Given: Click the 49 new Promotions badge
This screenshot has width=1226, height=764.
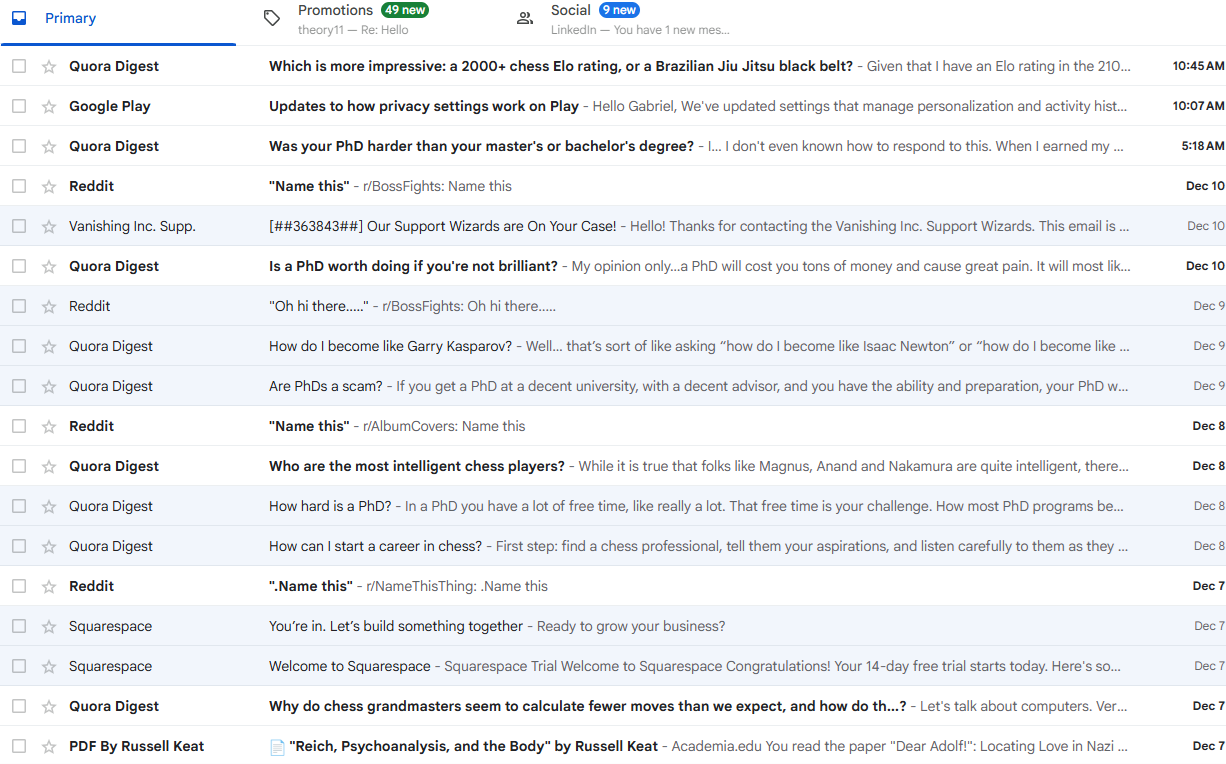Looking at the screenshot, I should pos(405,10).
